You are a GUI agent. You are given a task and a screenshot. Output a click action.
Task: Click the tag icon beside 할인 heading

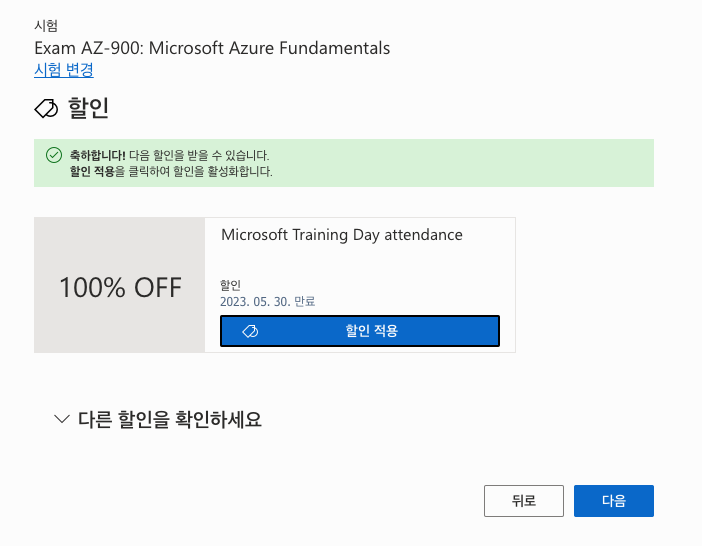pos(46,108)
